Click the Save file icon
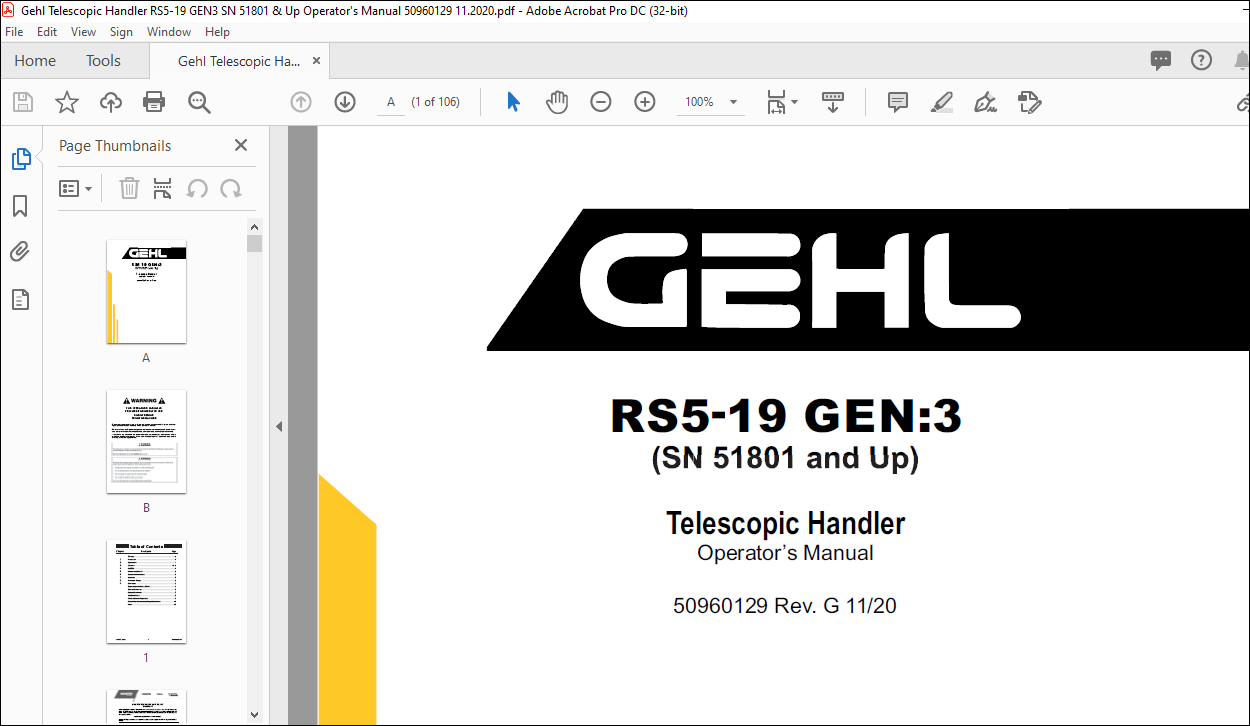The image size is (1250, 726). tap(22, 102)
